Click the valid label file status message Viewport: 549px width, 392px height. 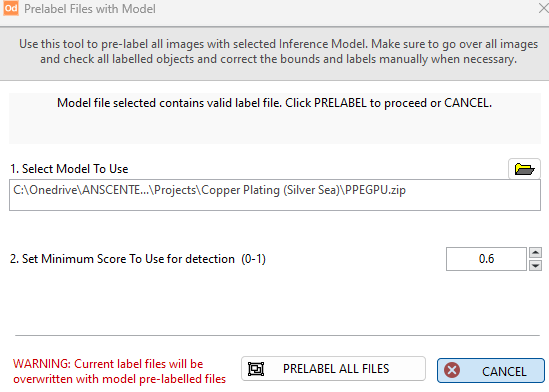pos(274,103)
